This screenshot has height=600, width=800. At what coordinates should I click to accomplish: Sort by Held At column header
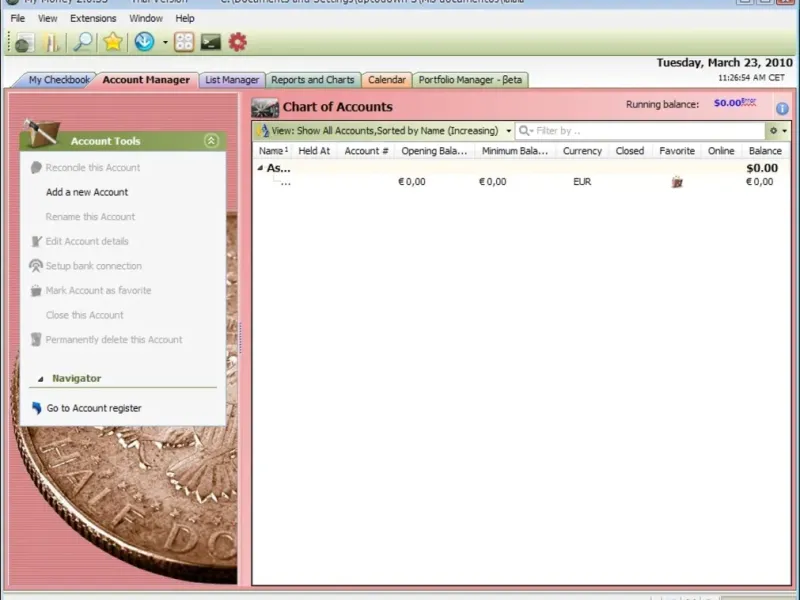[314, 151]
